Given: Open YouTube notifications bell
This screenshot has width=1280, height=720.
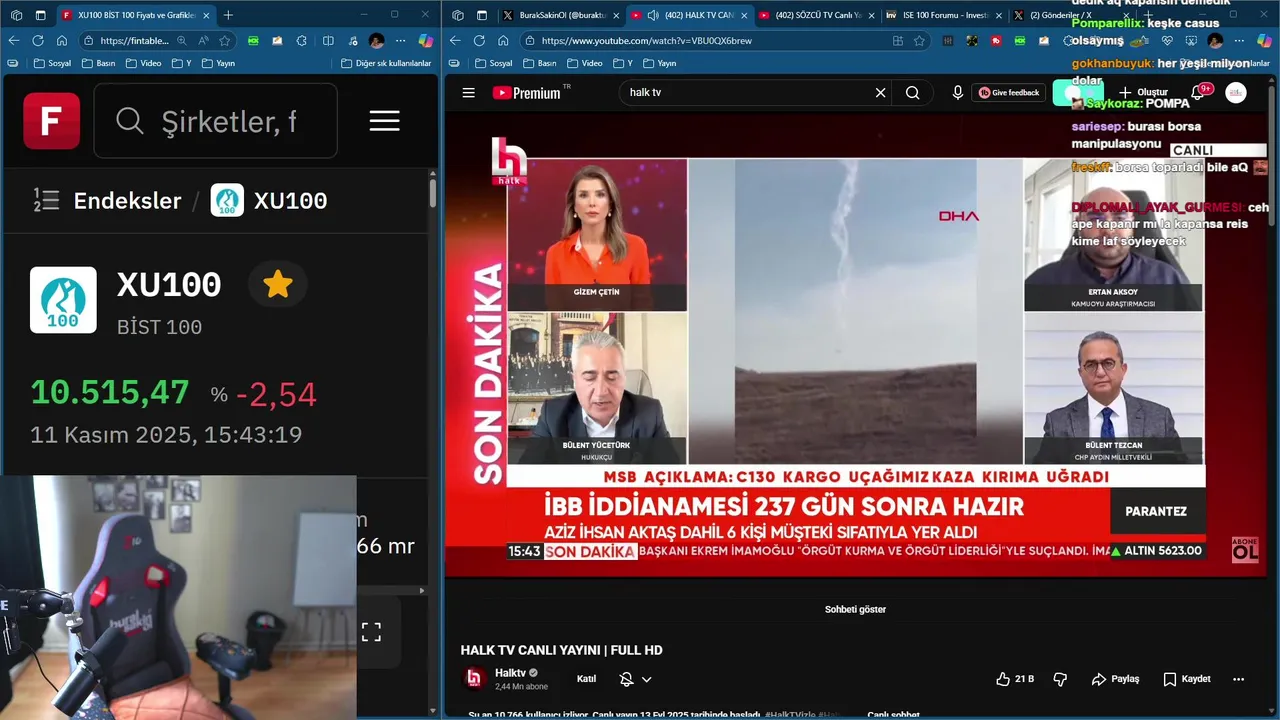Looking at the screenshot, I should [1197, 92].
